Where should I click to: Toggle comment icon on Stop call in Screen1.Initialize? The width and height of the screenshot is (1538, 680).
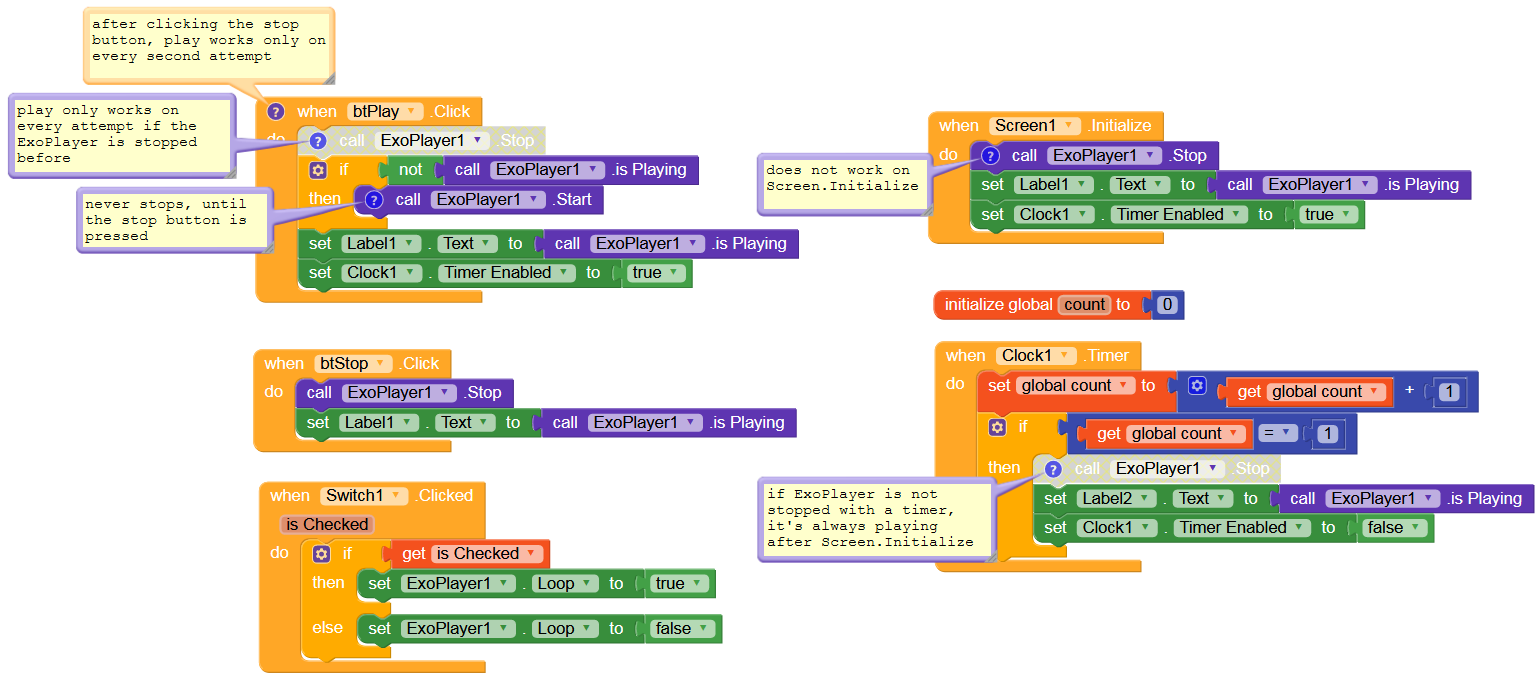[x=990, y=156]
